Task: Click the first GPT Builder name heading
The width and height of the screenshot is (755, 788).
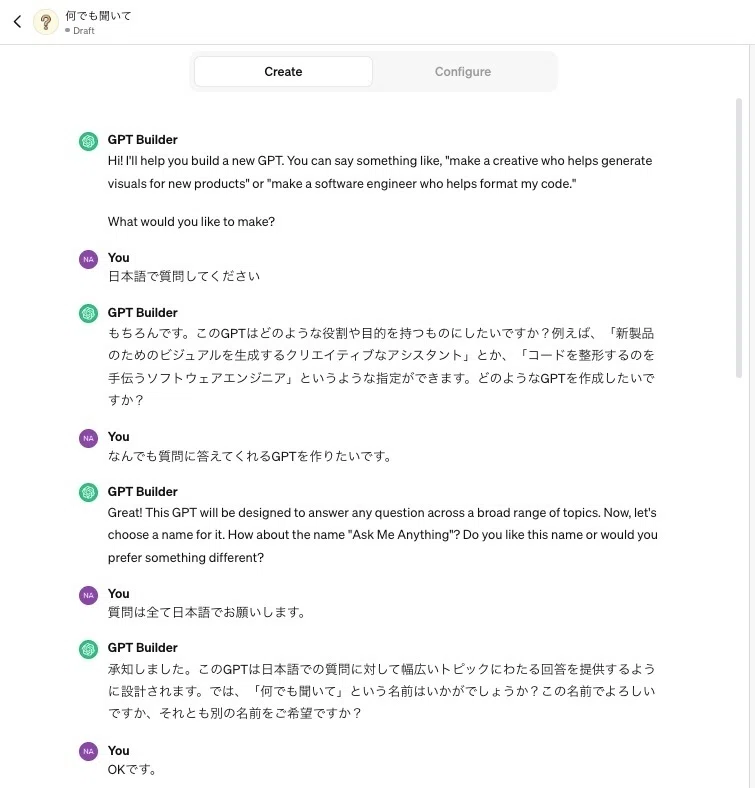Action: pyautogui.click(x=143, y=140)
